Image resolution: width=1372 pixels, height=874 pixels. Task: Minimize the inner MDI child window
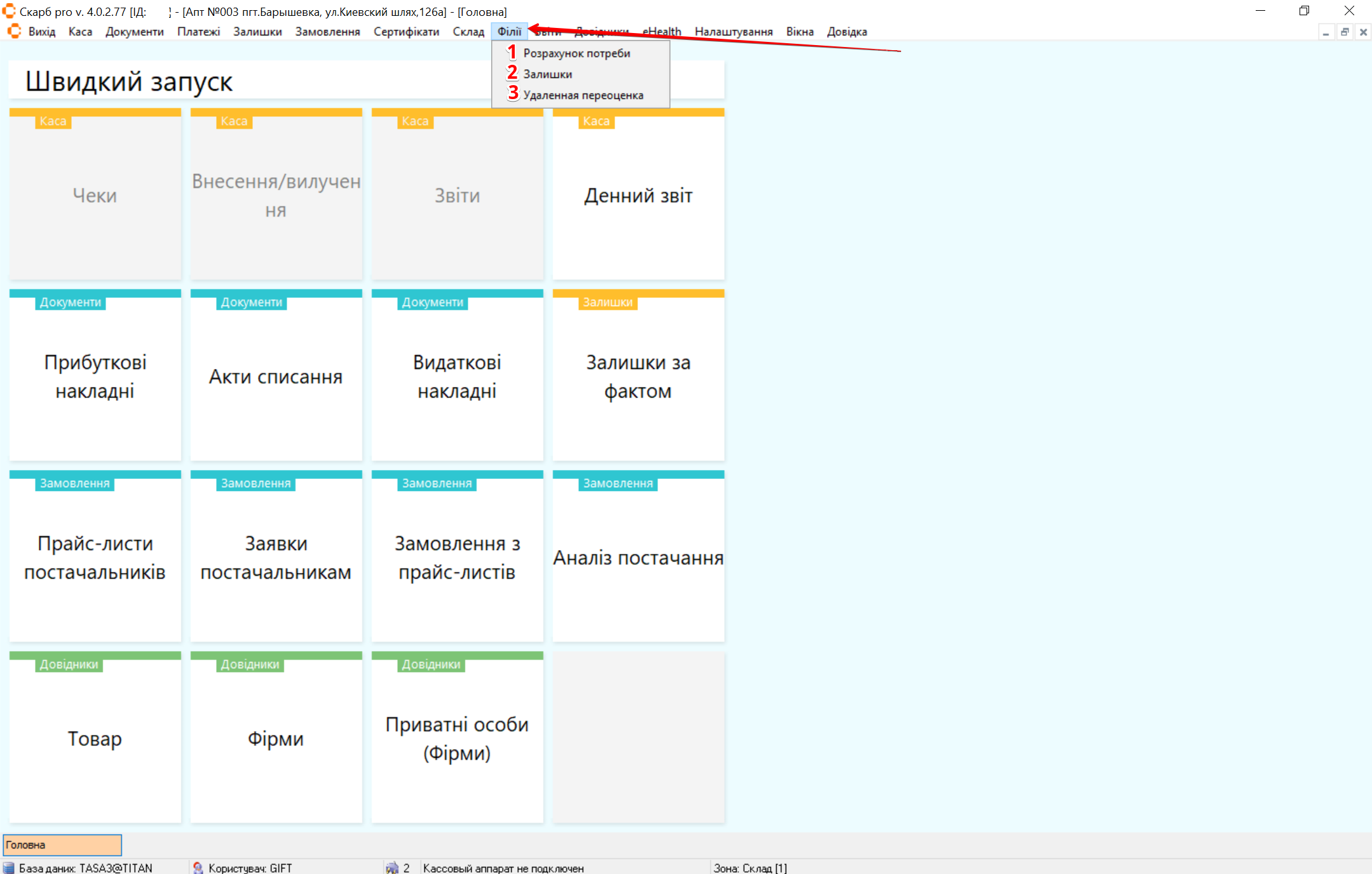pos(1326,32)
